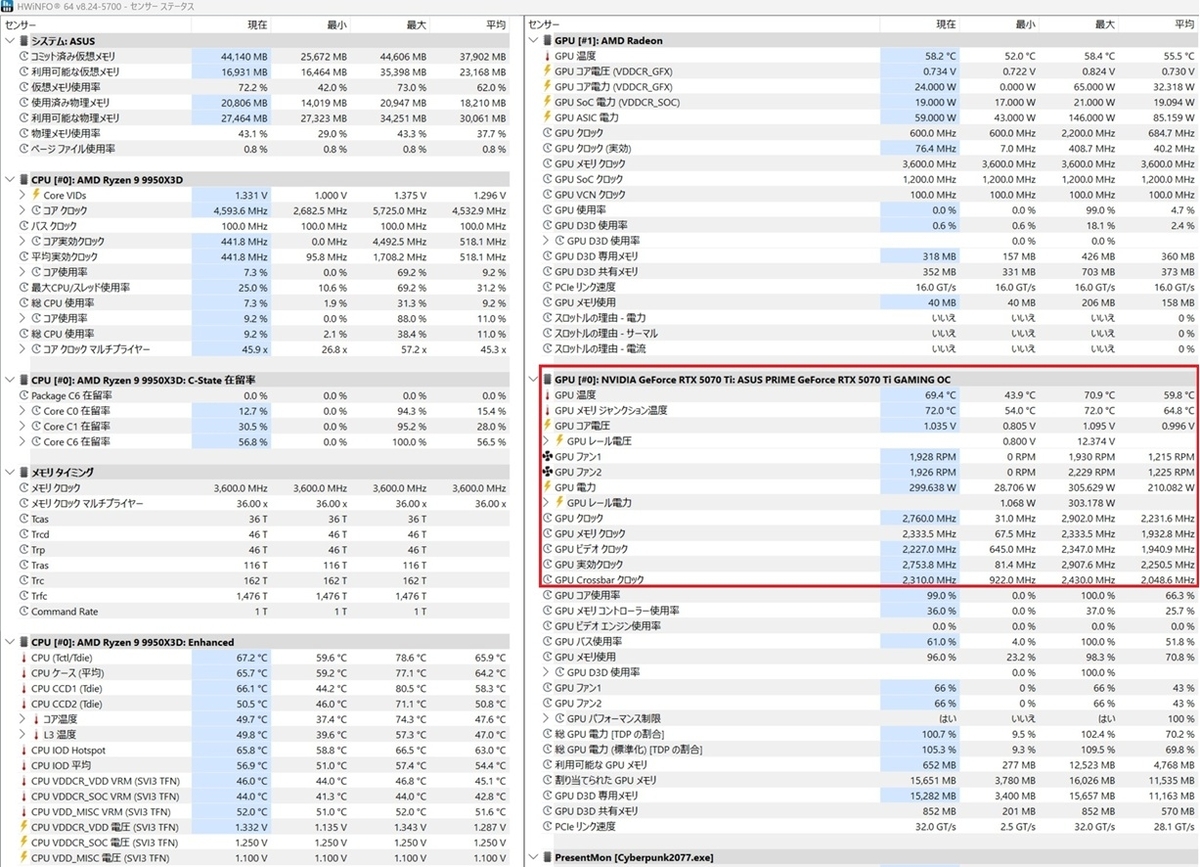1200x867 pixels.
Task: Click the thermometer icon of CPU IOD Hotspot
Action: [x=23, y=750]
